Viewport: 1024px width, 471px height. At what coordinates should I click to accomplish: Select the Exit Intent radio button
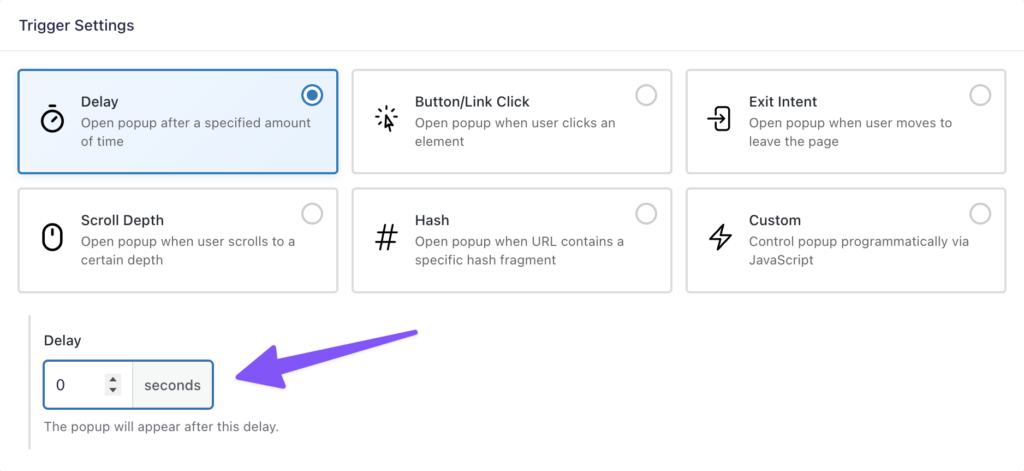tap(980, 95)
